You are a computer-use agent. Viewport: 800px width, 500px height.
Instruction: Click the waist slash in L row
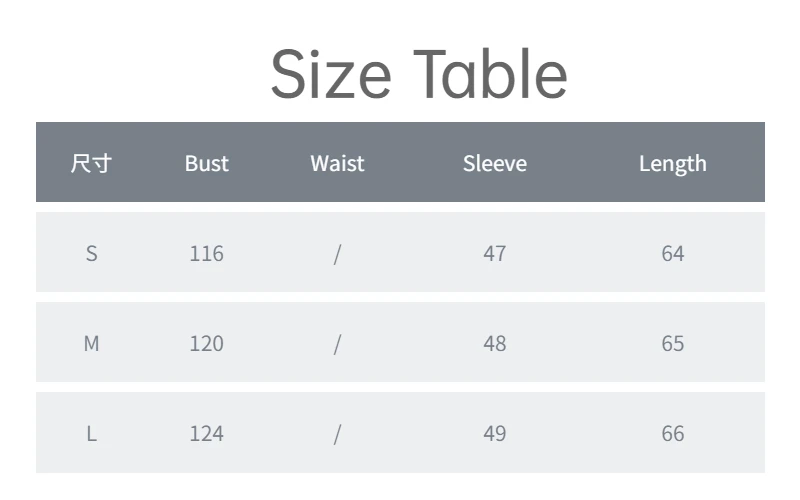(x=337, y=435)
